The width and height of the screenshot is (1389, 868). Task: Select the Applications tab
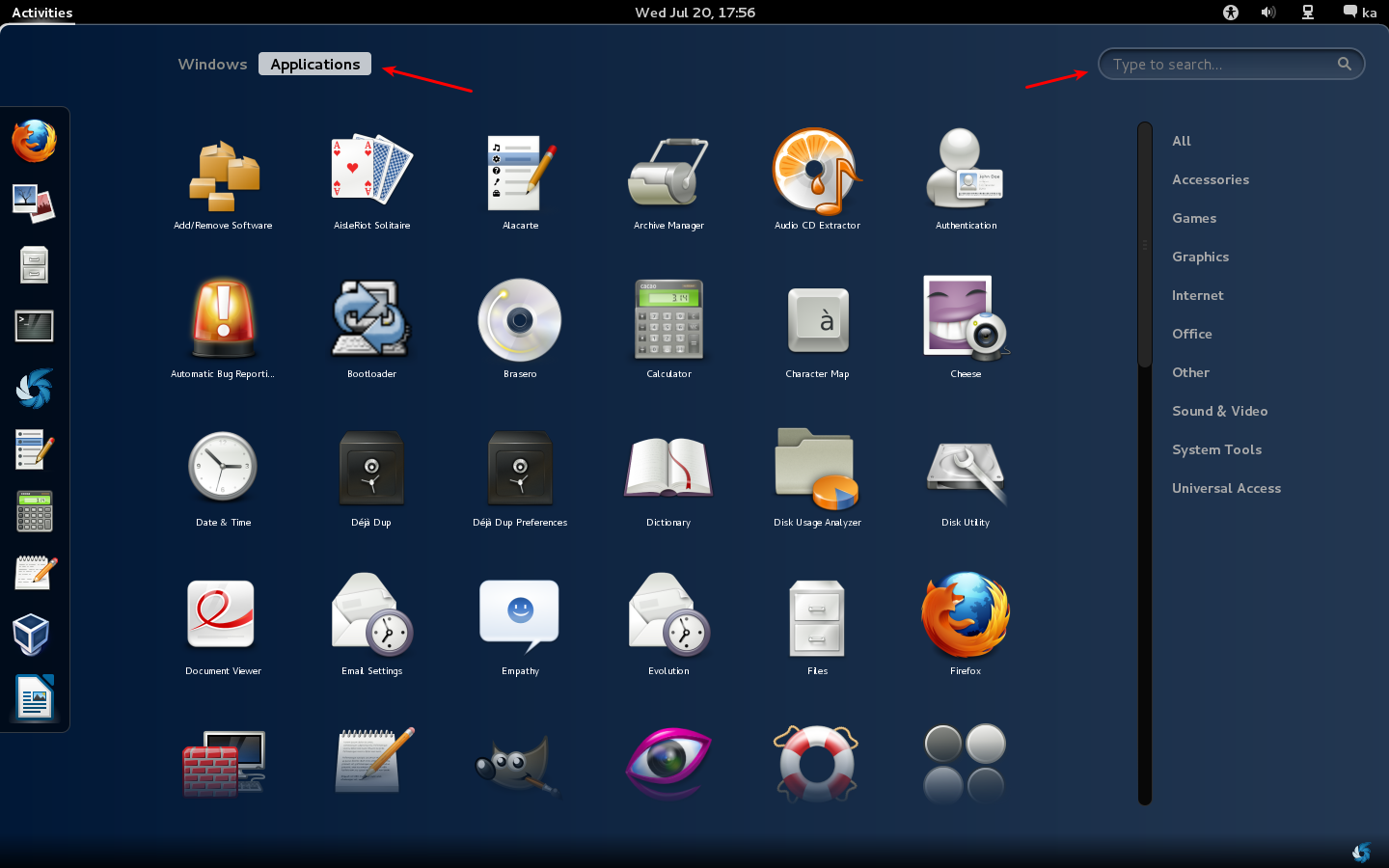[314, 65]
